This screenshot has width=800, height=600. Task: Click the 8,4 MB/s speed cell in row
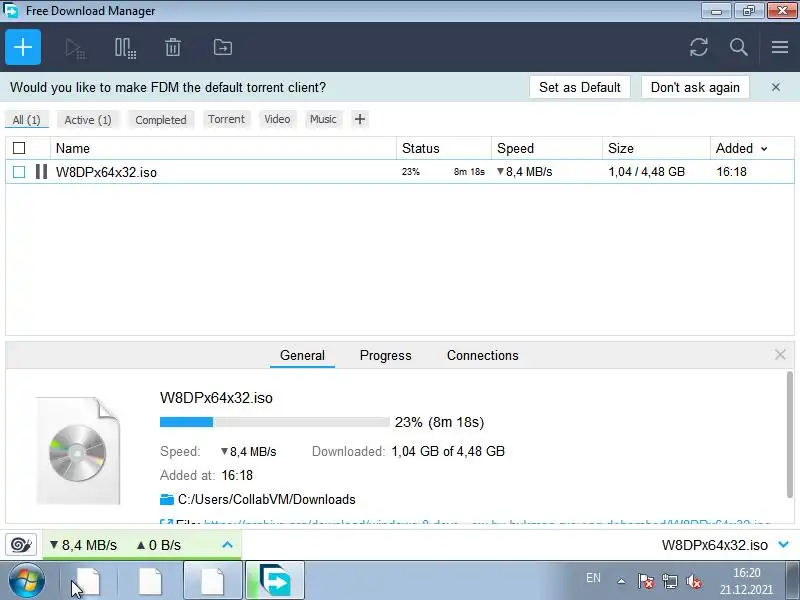click(x=525, y=172)
